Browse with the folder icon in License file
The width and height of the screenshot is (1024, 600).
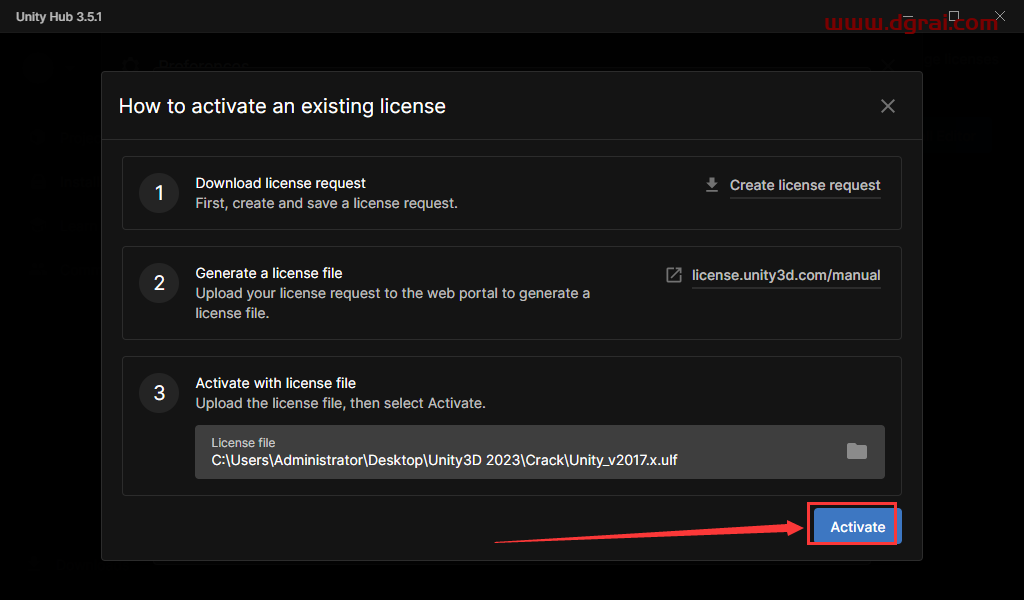(x=856, y=451)
